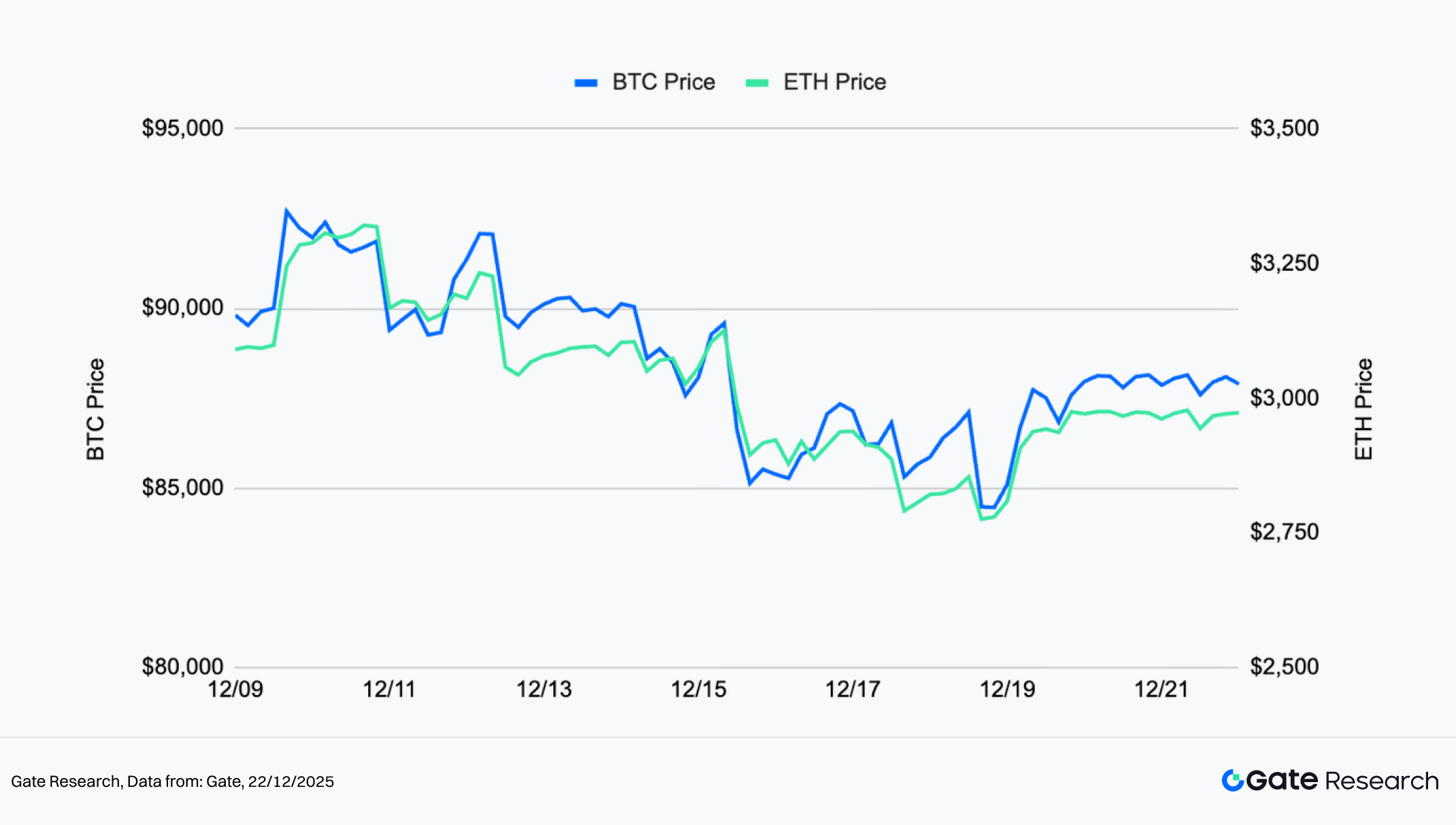Click the $3,250 ETH axis label
The width and height of the screenshot is (1456, 825).
click(1284, 263)
